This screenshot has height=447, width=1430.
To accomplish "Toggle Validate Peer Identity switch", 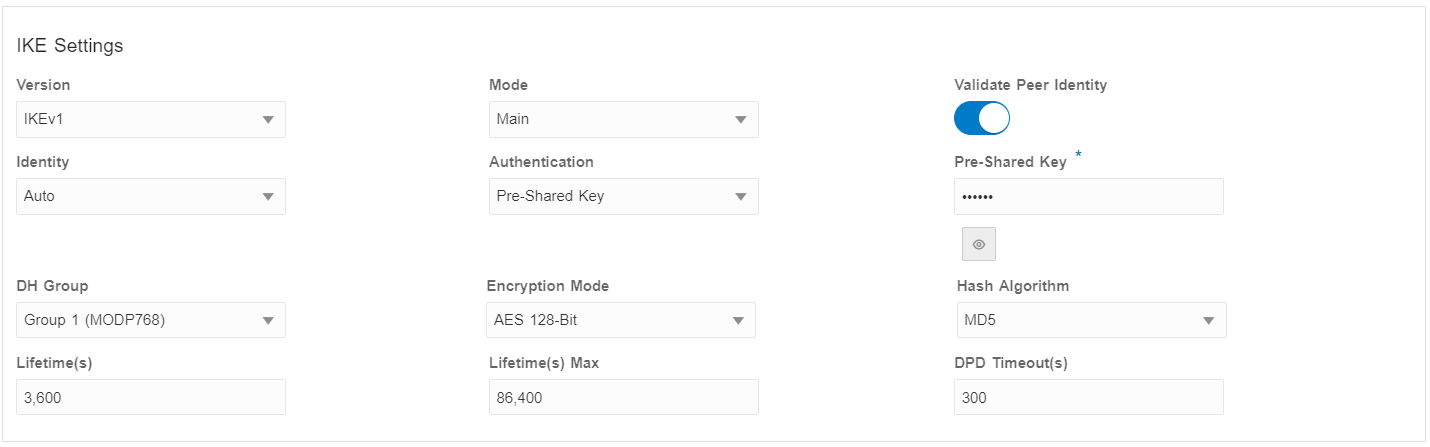I will (x=981, y=119).
